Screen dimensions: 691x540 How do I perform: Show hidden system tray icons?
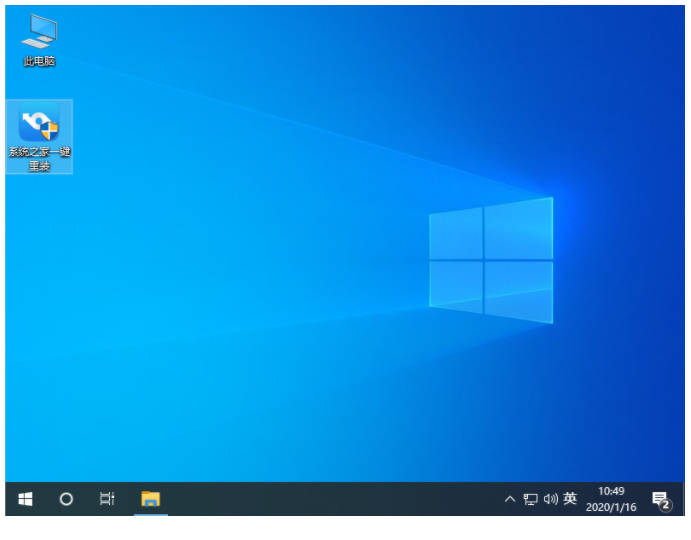pos(510,499)
